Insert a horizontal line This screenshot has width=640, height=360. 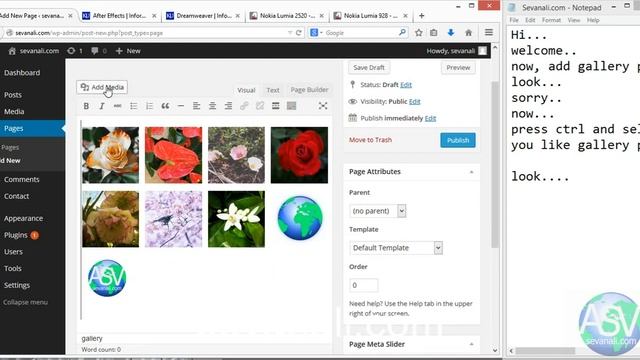click(x=181, y=106)
